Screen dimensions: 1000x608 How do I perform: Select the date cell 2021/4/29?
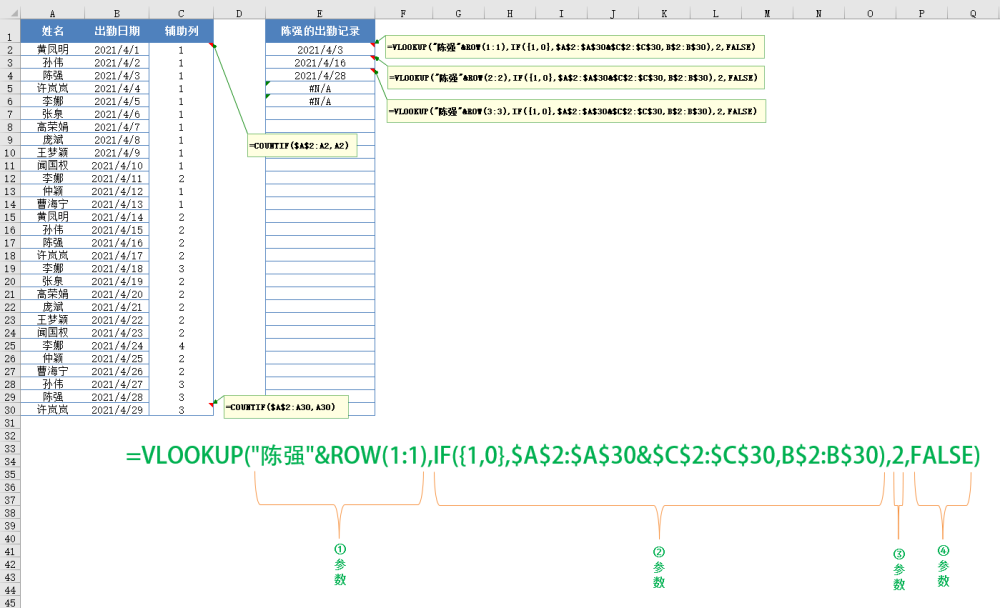(x=117, y=410)
